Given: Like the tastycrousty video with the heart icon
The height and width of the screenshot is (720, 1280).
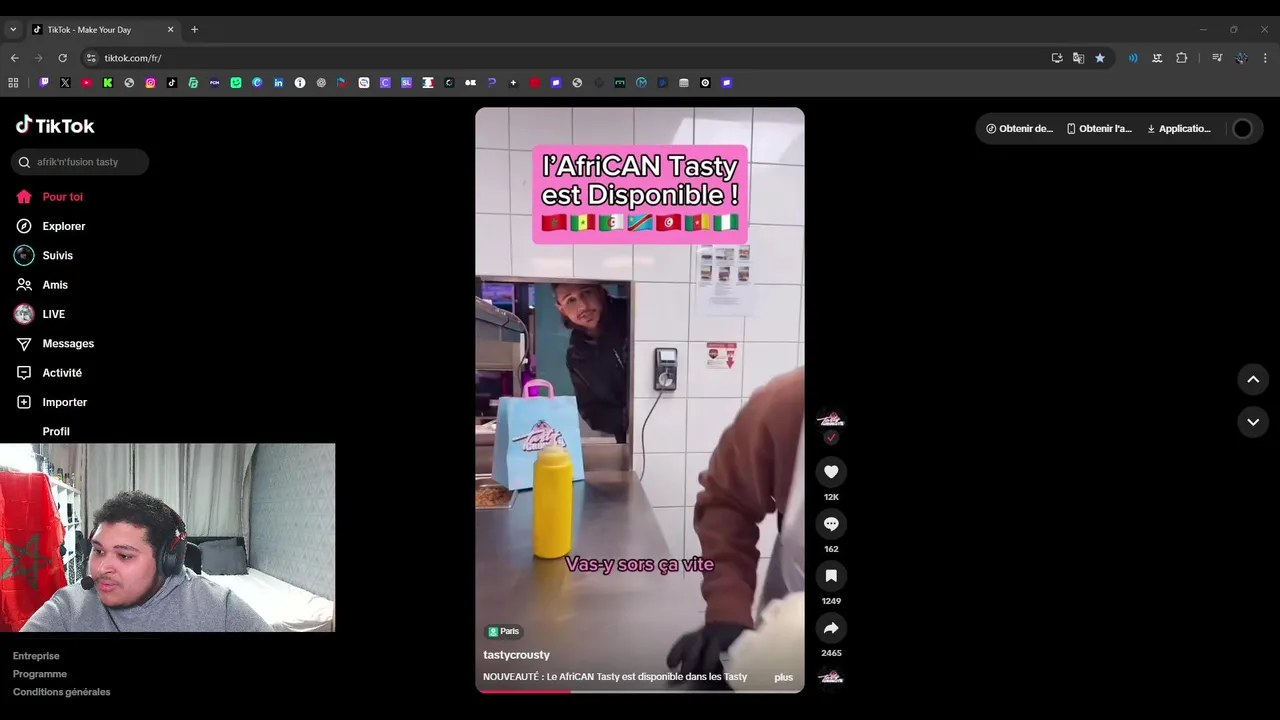Looking at the screenshot, I should coord(831,472).
